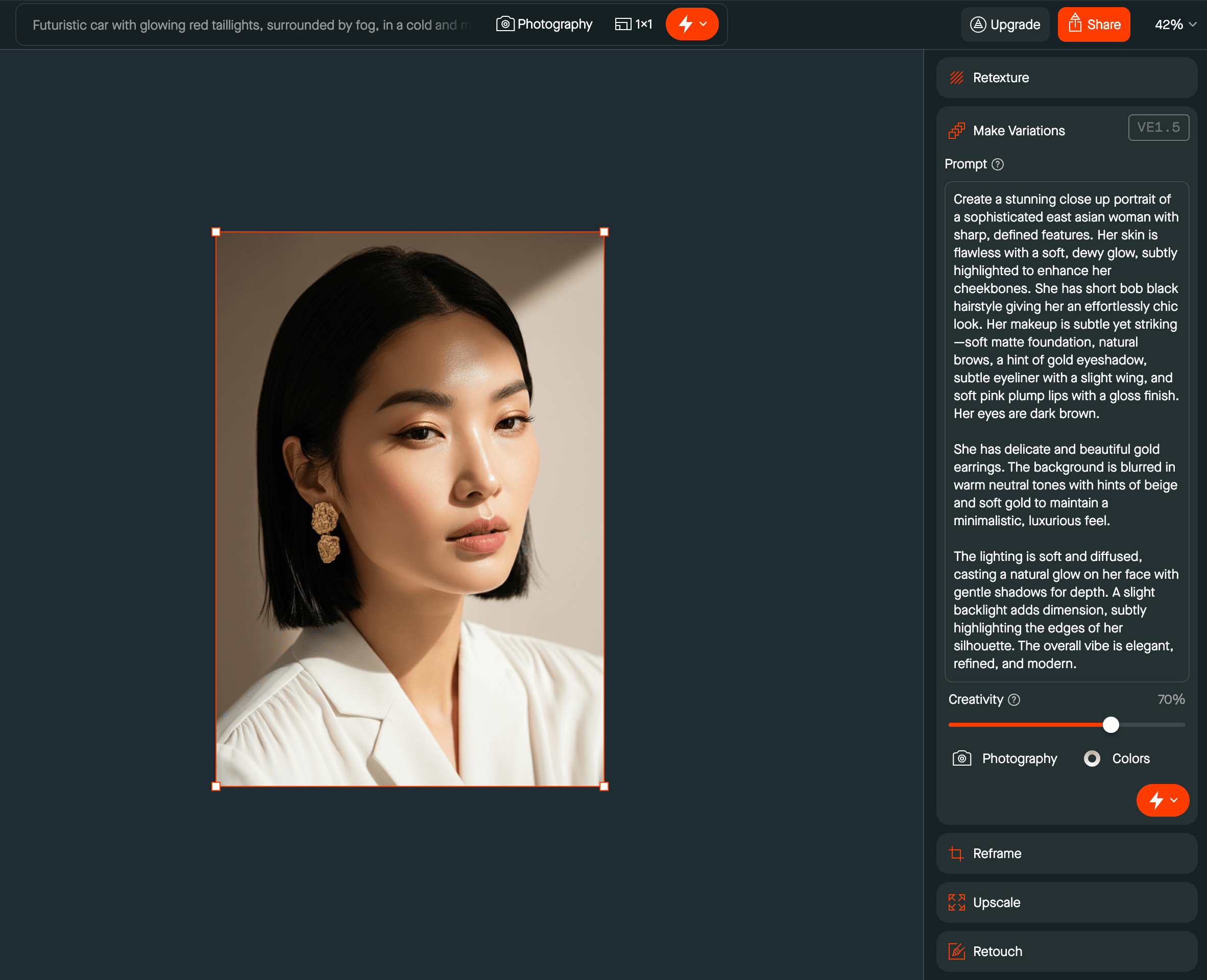Click the Creativity slider handle
The image size is (1207, 980).
pos(1111,725)
